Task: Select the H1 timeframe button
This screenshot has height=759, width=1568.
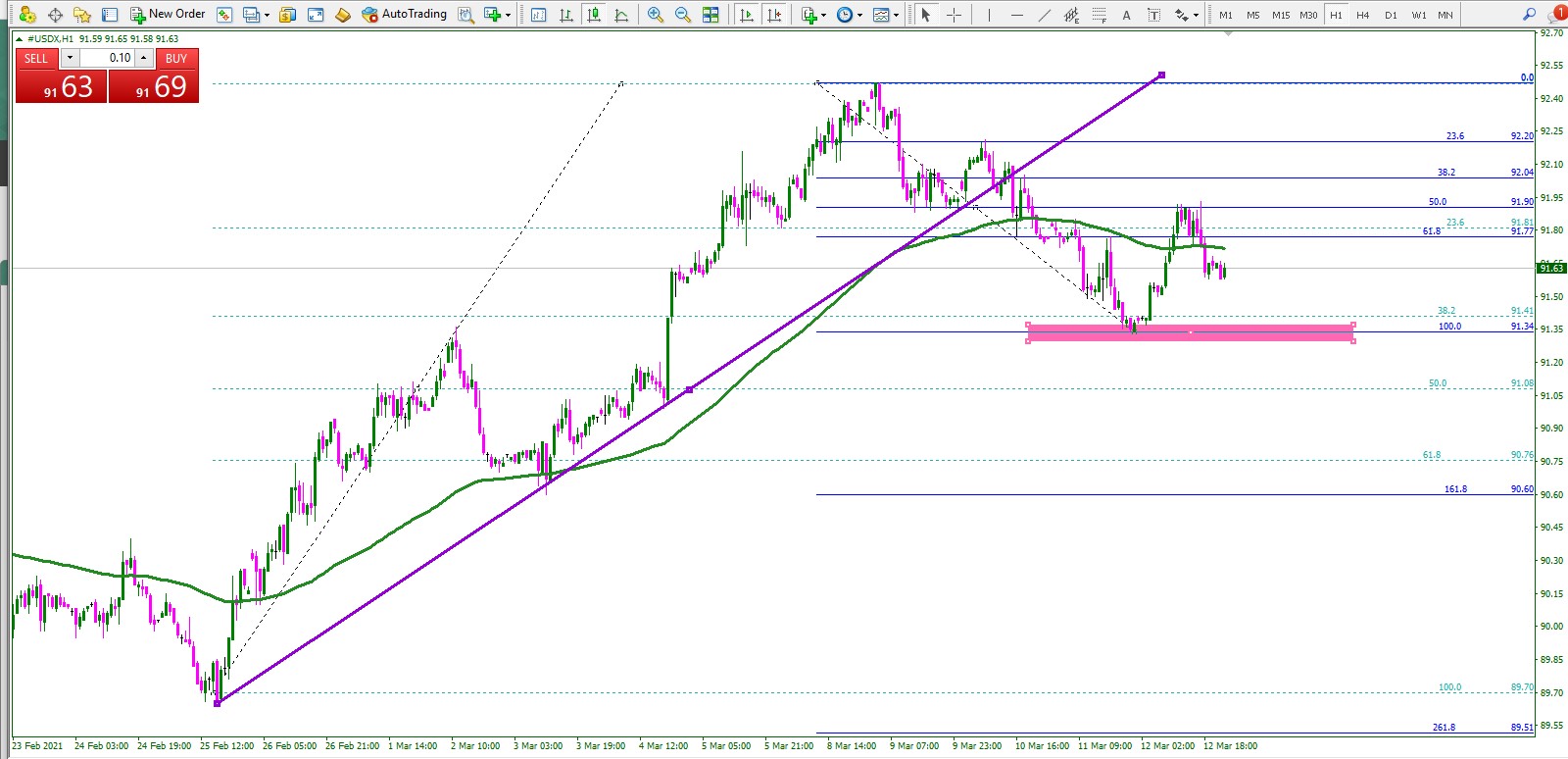Action: pyautogui.click(x=1336, y=15)
